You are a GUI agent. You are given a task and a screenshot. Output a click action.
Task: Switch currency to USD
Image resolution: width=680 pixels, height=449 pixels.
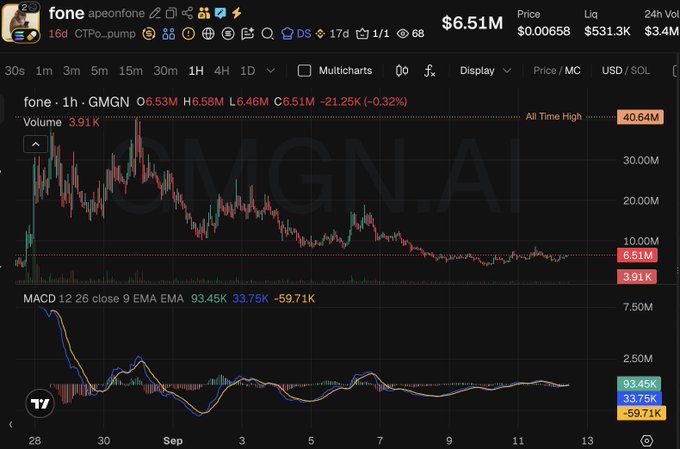612,70
